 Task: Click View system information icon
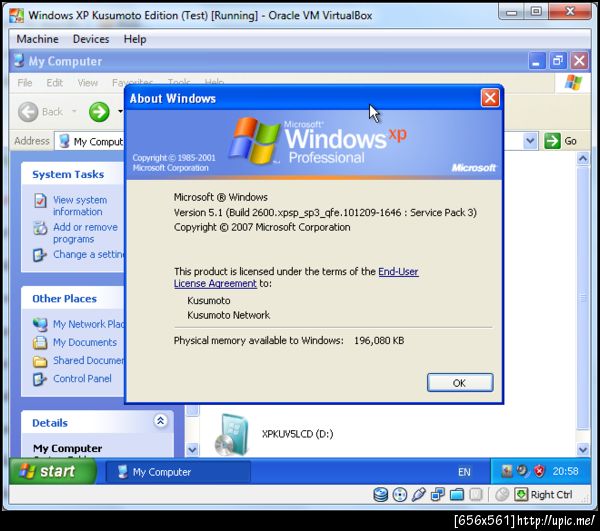(x=40, y=200)
